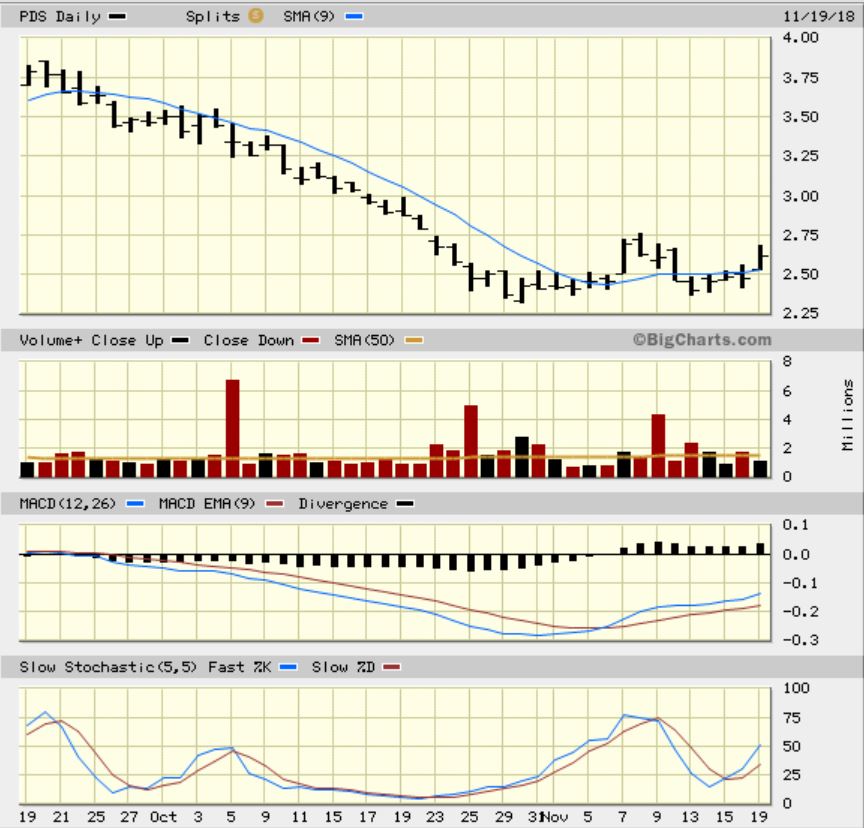Click the Nov date axis label
The image size is (864, 828).
[x=555, y=816]
